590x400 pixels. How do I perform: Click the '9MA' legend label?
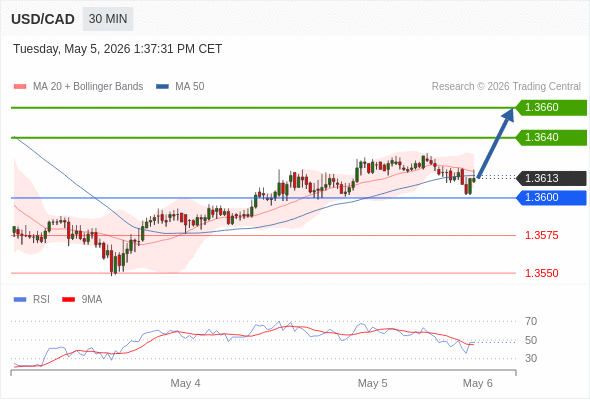click(x=92, y=300)
